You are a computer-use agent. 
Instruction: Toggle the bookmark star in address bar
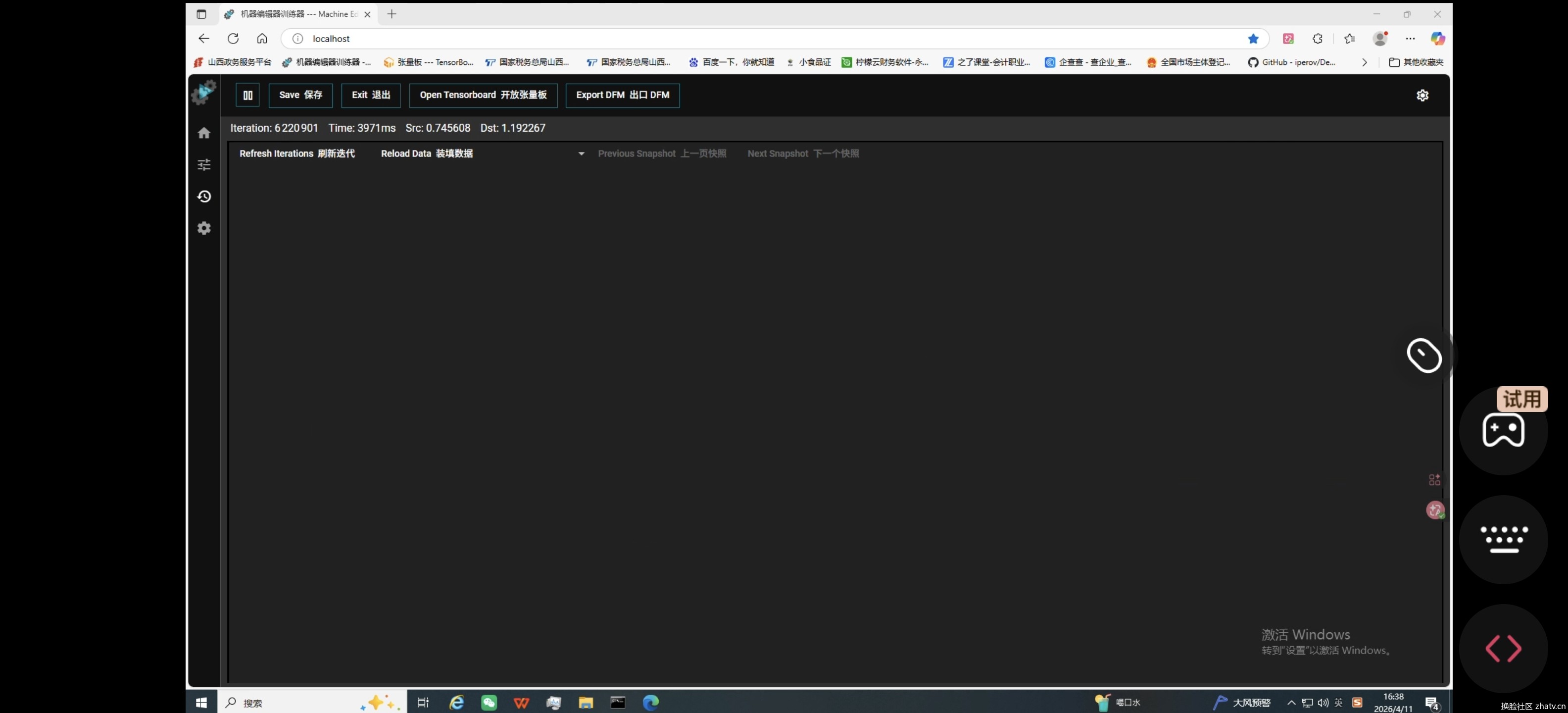click(x=1253, y=38)
